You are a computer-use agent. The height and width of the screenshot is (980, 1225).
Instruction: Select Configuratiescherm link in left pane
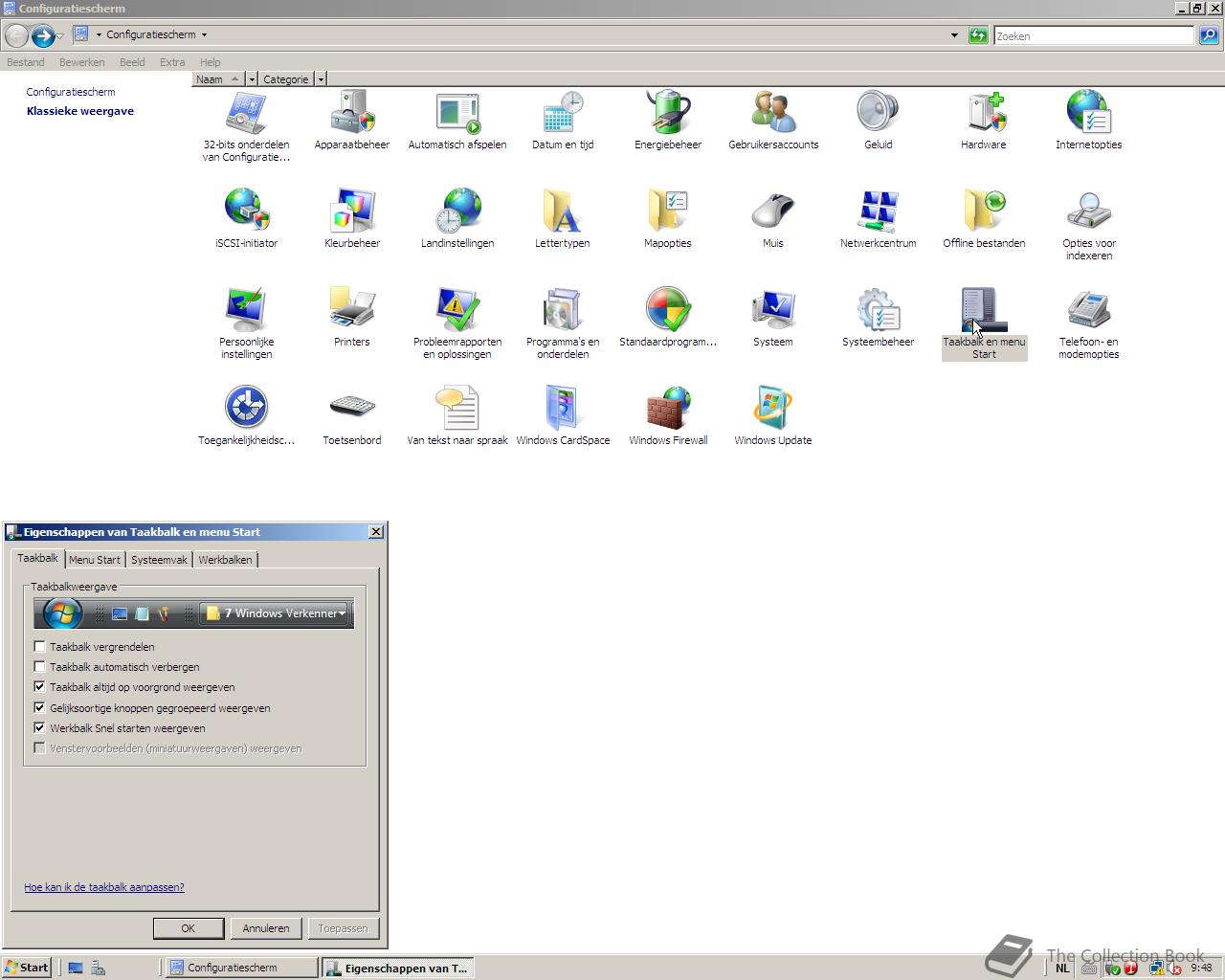click(x=71, y=92)
